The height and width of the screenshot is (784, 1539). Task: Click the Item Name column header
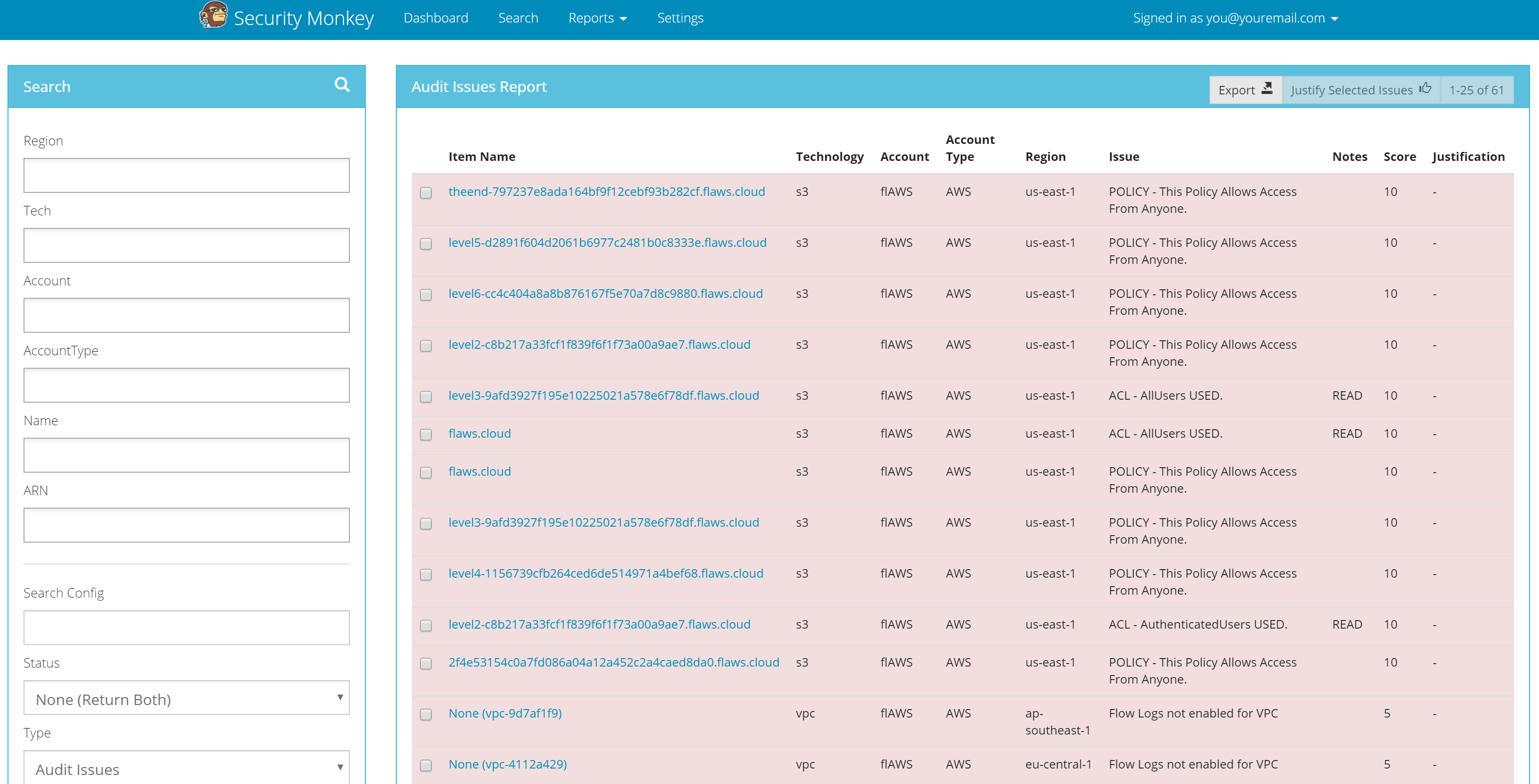point(481,156)
